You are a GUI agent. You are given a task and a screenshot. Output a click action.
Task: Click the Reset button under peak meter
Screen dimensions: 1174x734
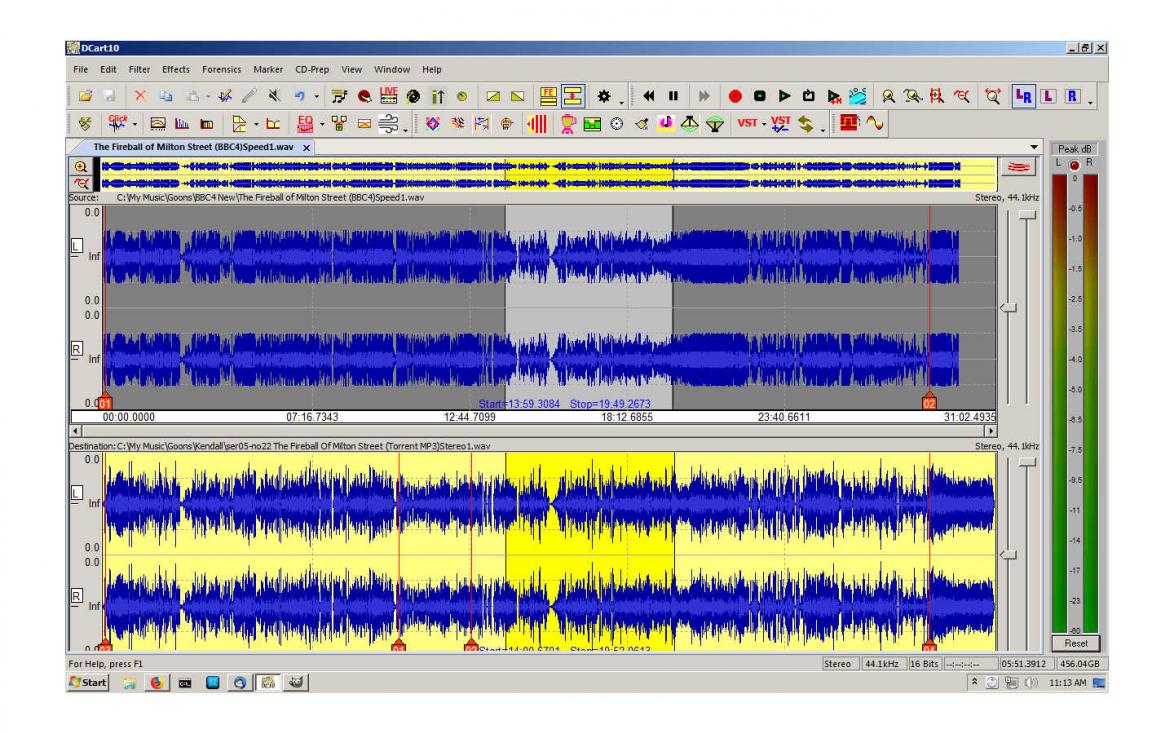[x=1075, y=643]
